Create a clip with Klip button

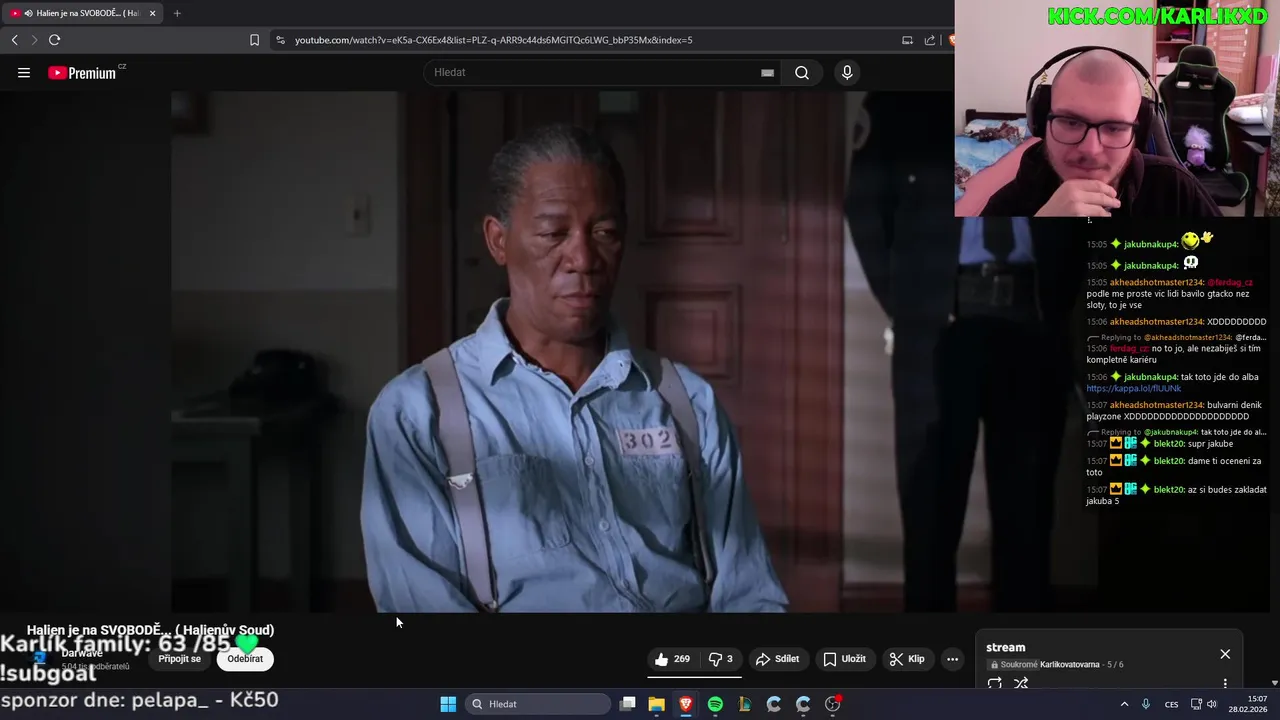pyautogui.click(x=907, y=659)
